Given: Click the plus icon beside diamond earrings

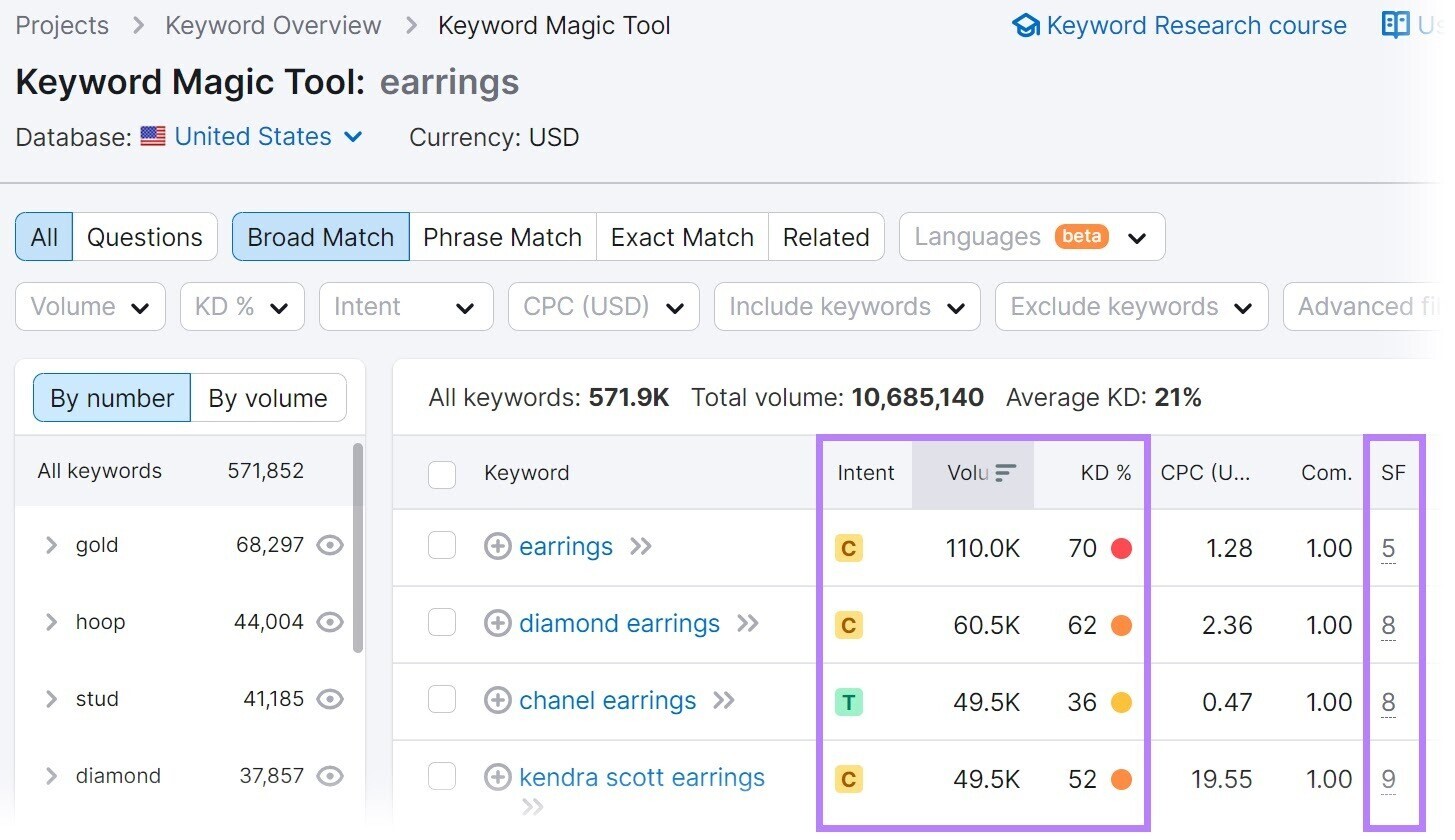Looking at the screenshot, I should pyautogui.click(x=497, y=623).
